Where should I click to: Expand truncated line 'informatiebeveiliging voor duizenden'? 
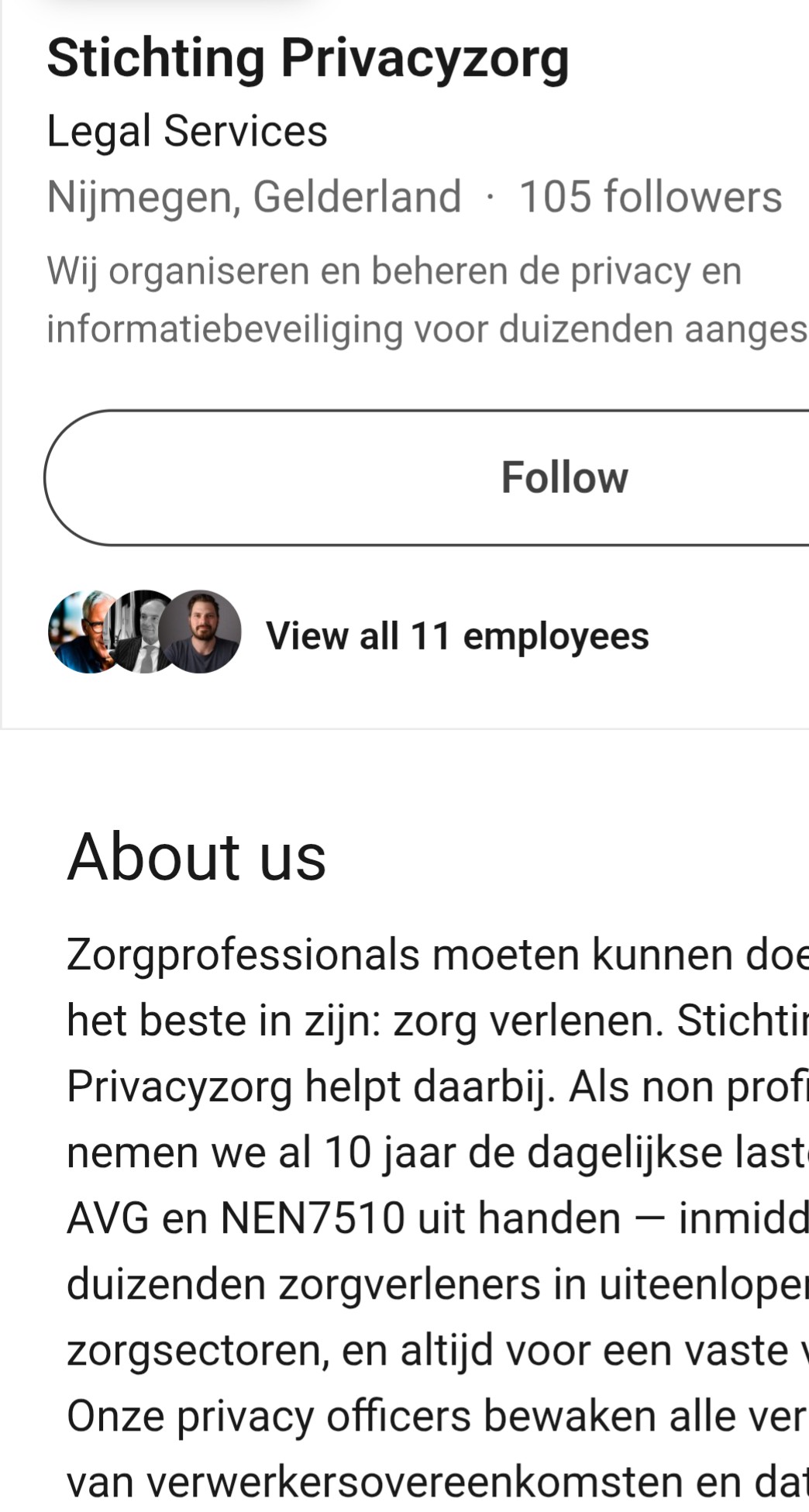pos(427,329)
